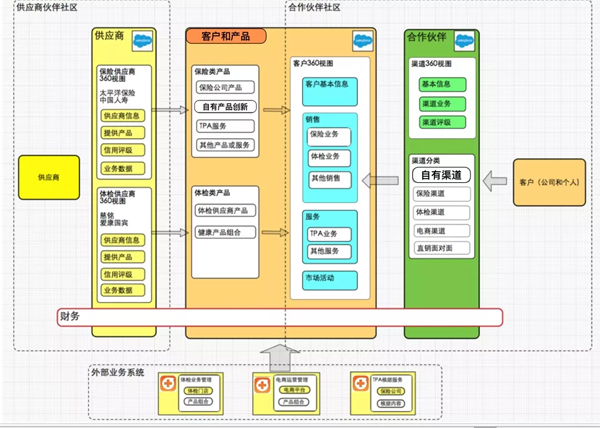Select the 自有渠道 box in 渠道分类
This screenshot has width=600, height=428.
[439, 175]
